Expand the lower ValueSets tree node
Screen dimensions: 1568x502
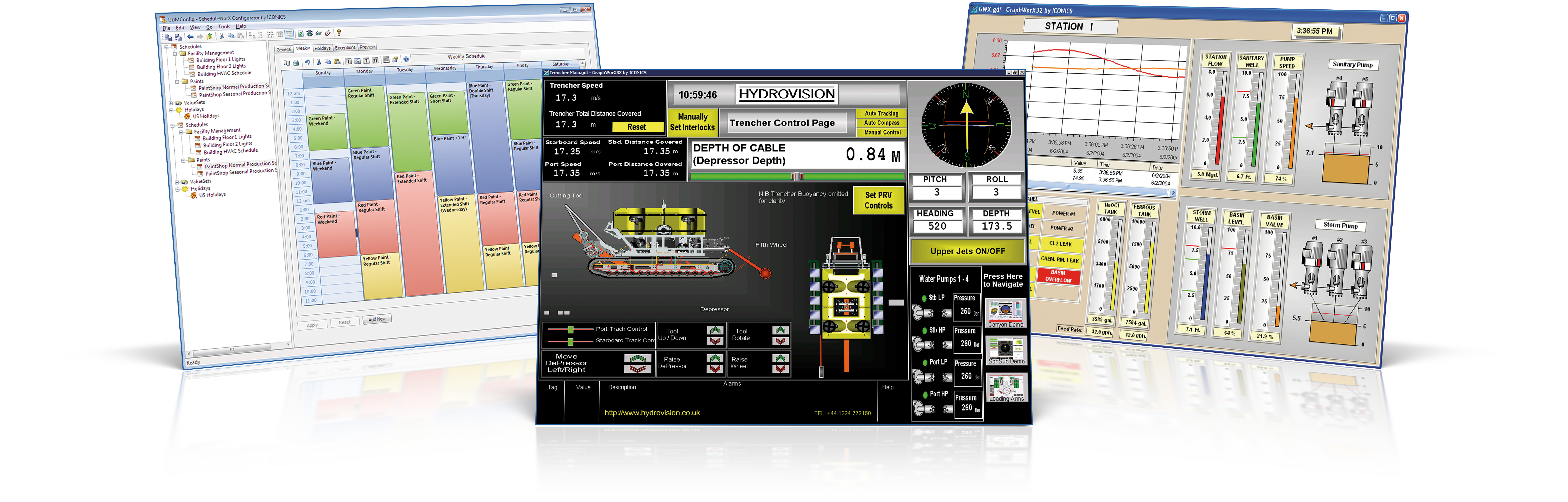pos(177,183)
